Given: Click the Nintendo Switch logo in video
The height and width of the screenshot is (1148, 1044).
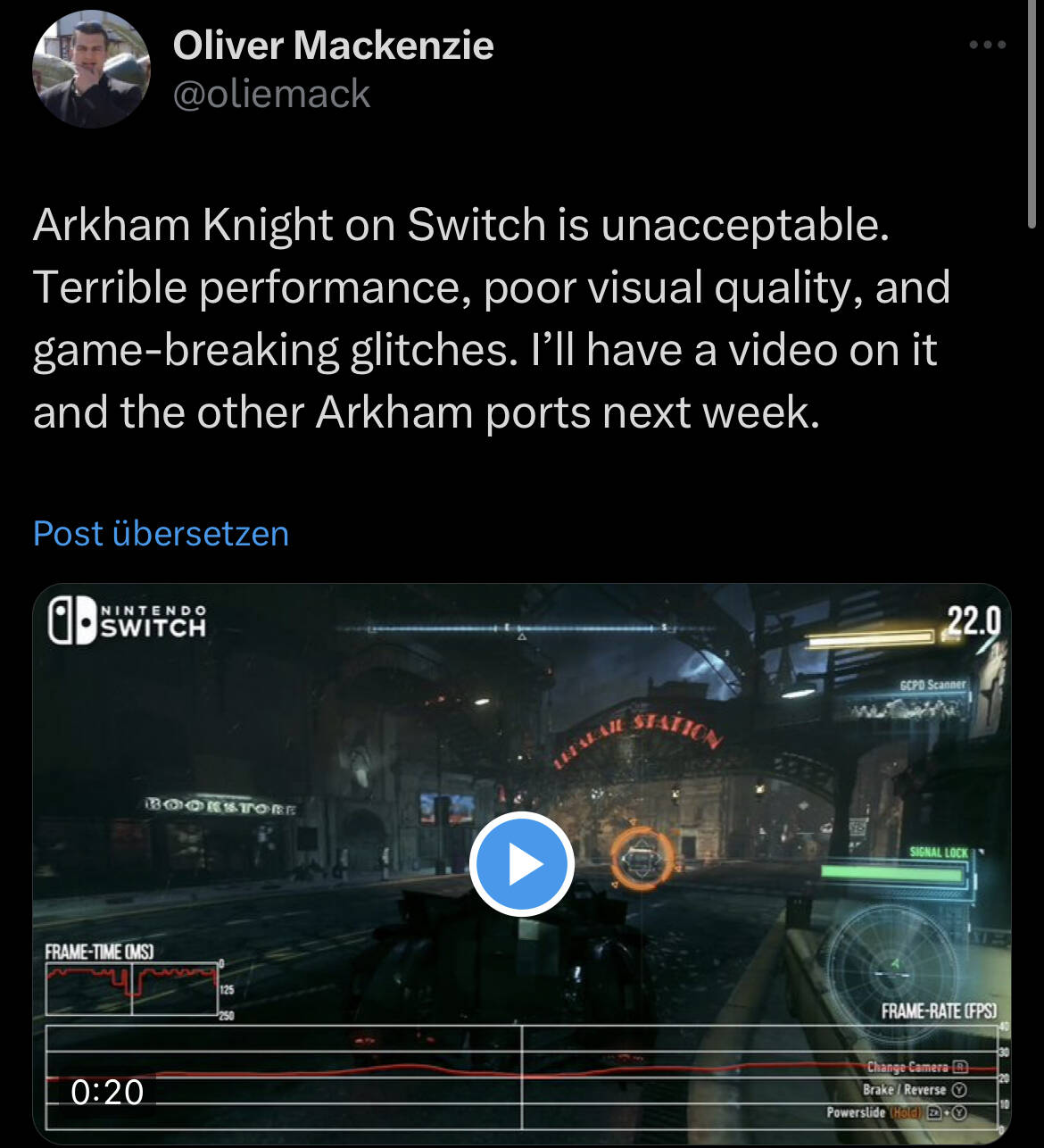Looking at the screenshot, I should point(128,620).
